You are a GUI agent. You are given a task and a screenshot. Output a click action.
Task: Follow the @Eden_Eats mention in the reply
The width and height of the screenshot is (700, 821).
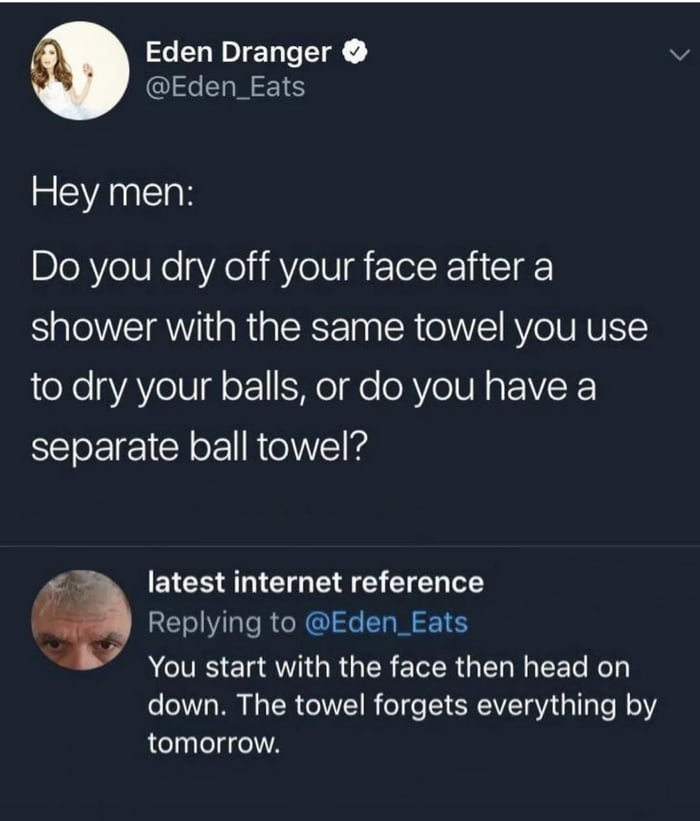tap(386, 622)
